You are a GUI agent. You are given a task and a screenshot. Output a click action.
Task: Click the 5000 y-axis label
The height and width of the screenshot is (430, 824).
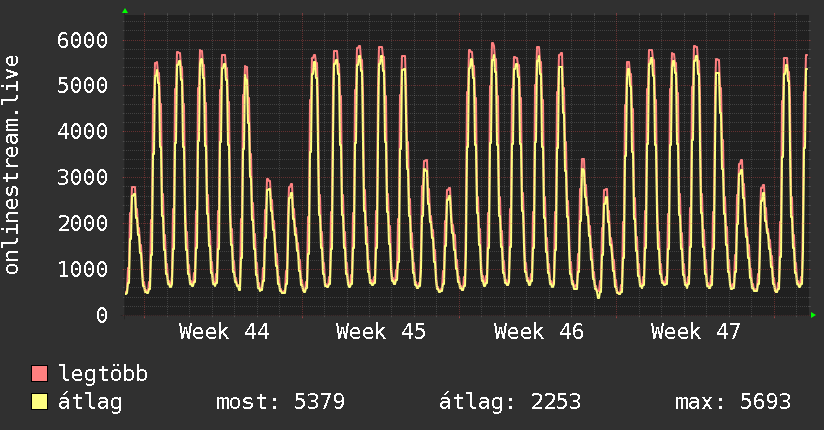click(83, 85)
